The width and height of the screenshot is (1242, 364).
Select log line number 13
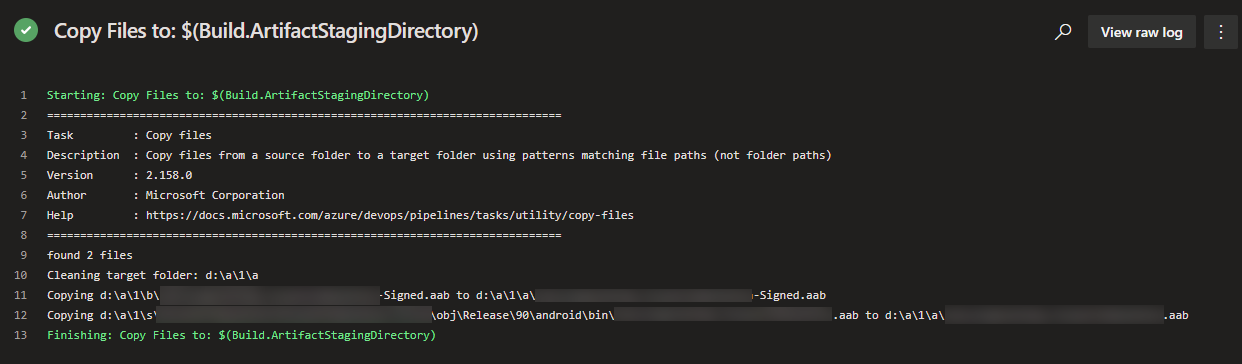click(22, 335)
